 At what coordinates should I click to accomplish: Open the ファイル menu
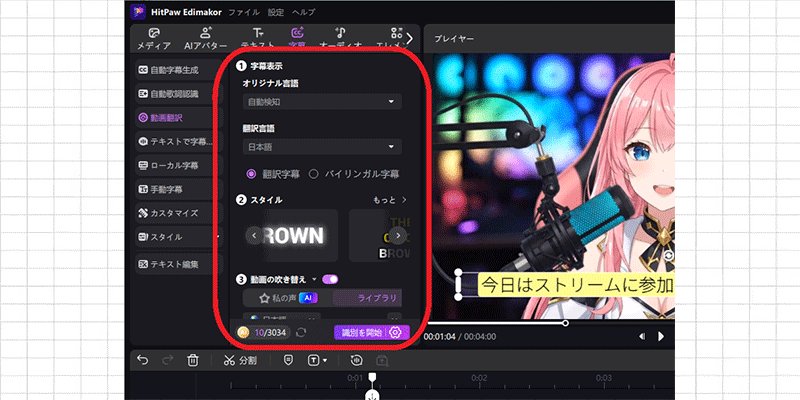[243, 12]
